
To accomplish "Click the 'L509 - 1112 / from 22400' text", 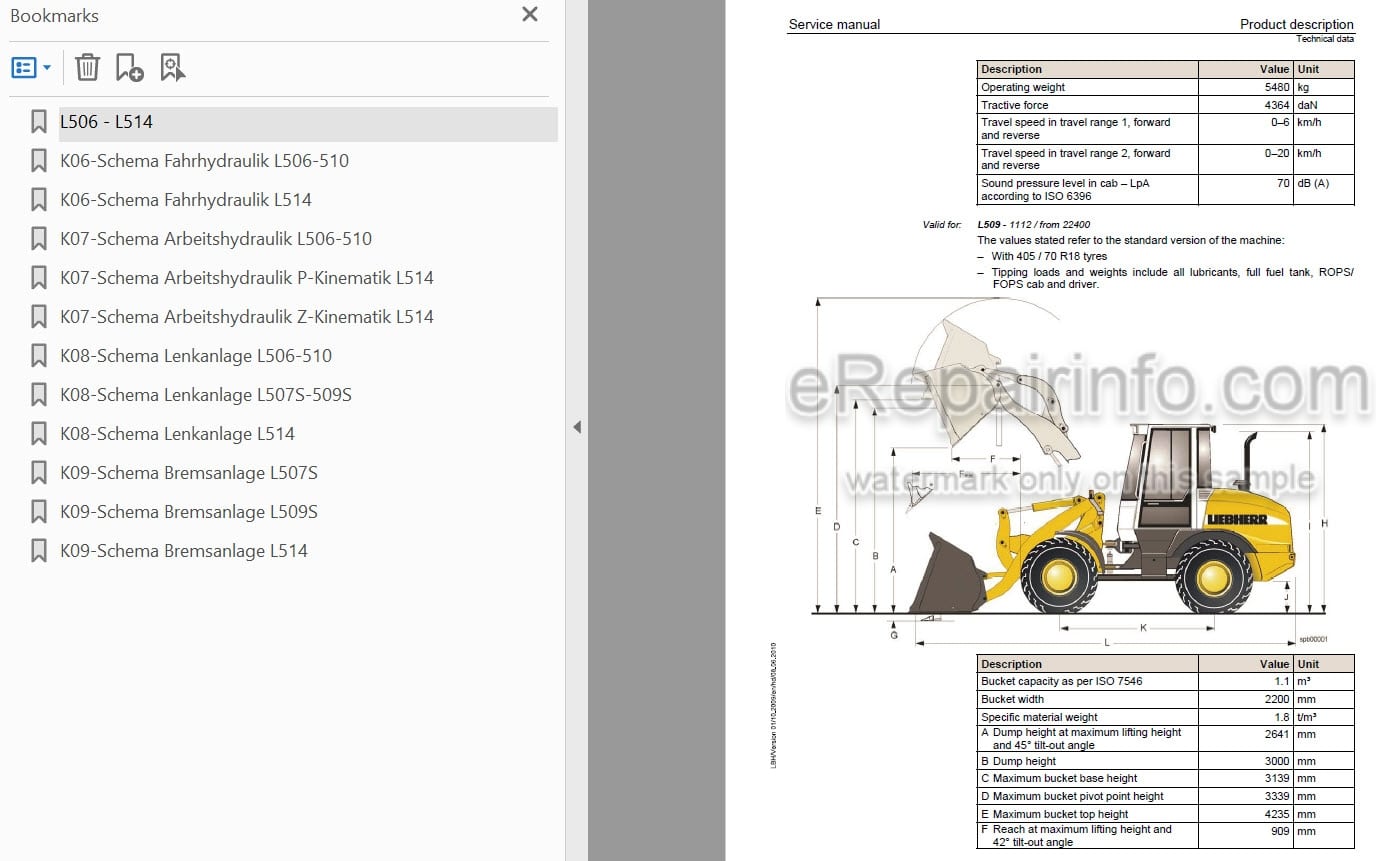I will click(1034, 225).
